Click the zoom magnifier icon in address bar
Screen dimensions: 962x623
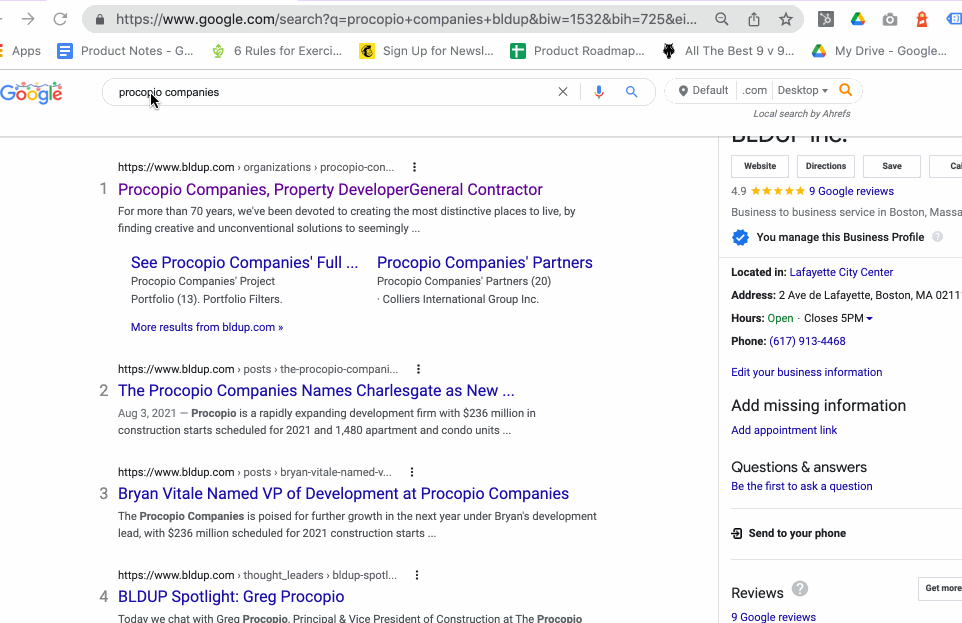[x=722, y=19]
